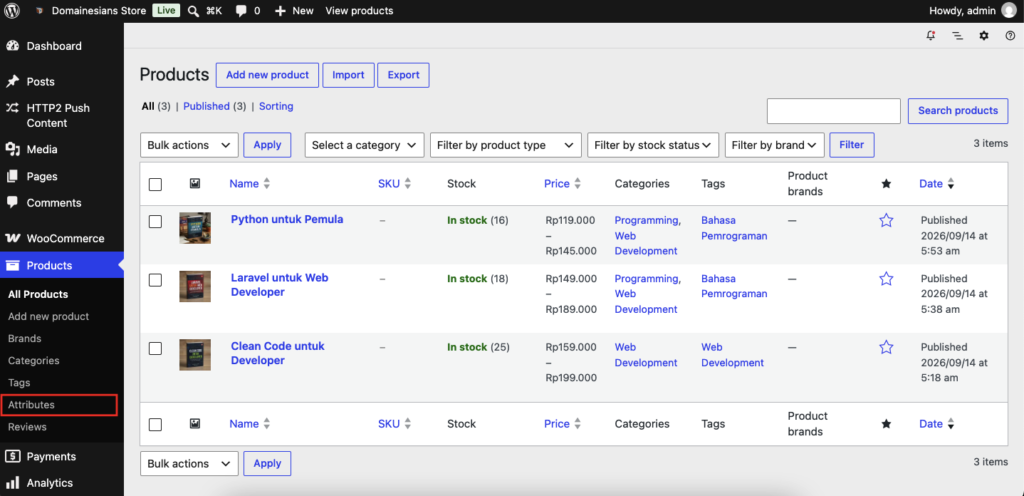Click the product search input field
1024x496 pixels.
tap(834, 111)
